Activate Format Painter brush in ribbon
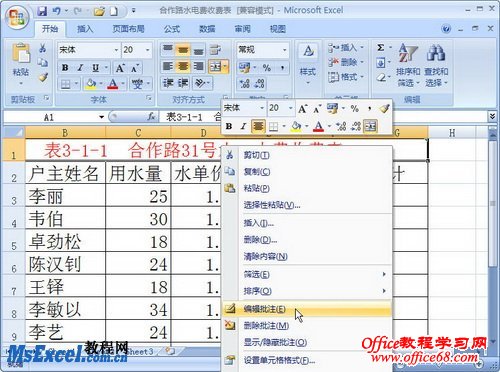The height and width of the screenshot is (372, 500). (x=43, y=77)
